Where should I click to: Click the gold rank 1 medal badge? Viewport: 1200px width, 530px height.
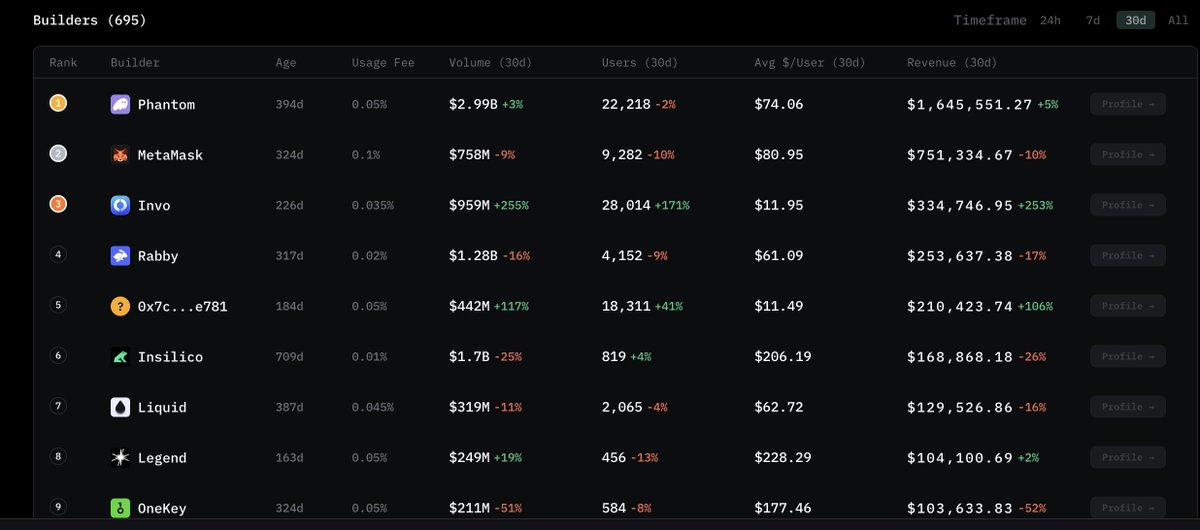point(58,104)
